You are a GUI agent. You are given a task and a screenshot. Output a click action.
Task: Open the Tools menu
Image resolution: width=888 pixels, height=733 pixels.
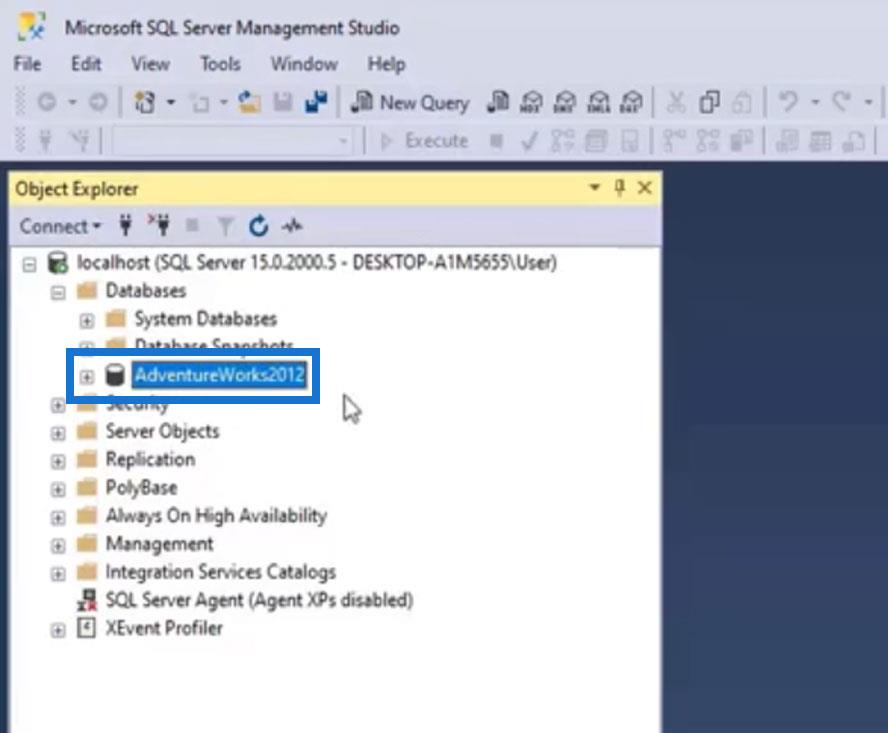coord(220,64)
